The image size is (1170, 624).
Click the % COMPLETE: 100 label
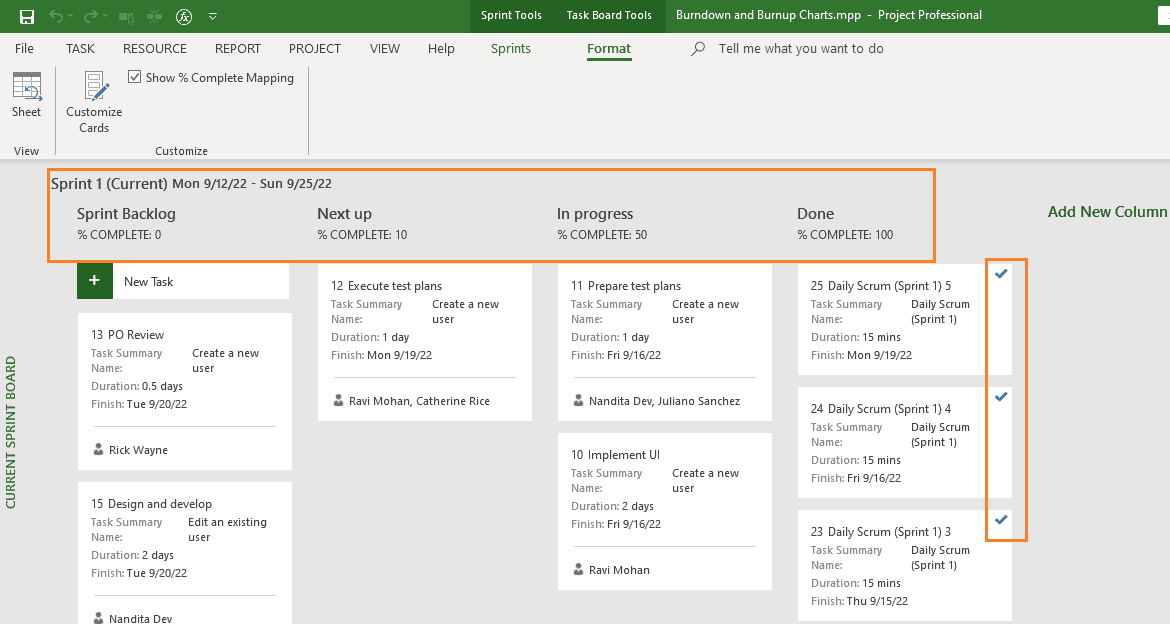click(x=845, y=234)
